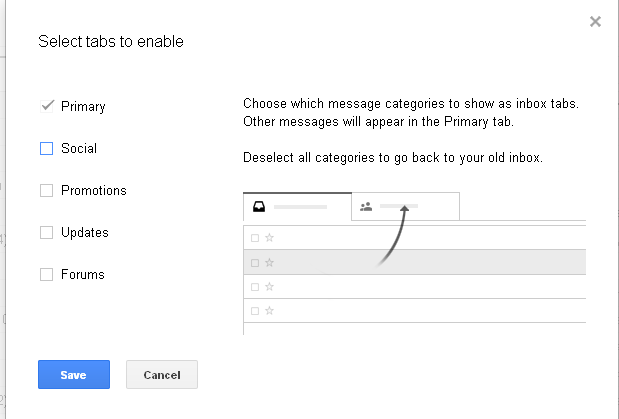Cancel the tab selection dialog

click(162, 374)
